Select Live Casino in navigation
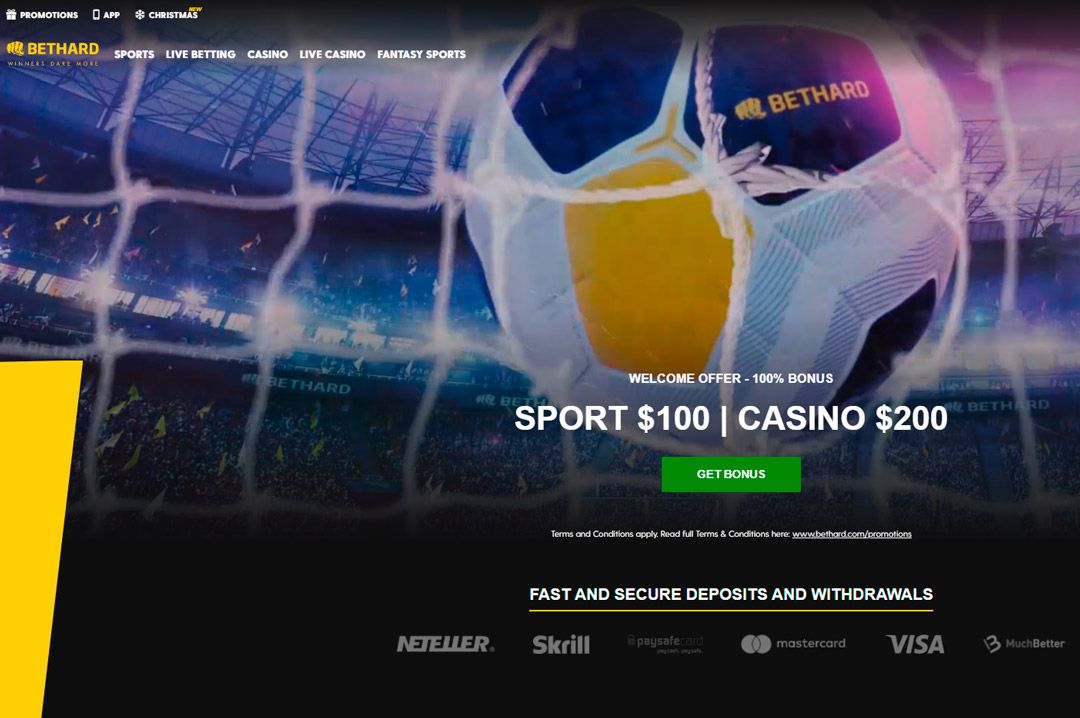 tap(332, 54)
